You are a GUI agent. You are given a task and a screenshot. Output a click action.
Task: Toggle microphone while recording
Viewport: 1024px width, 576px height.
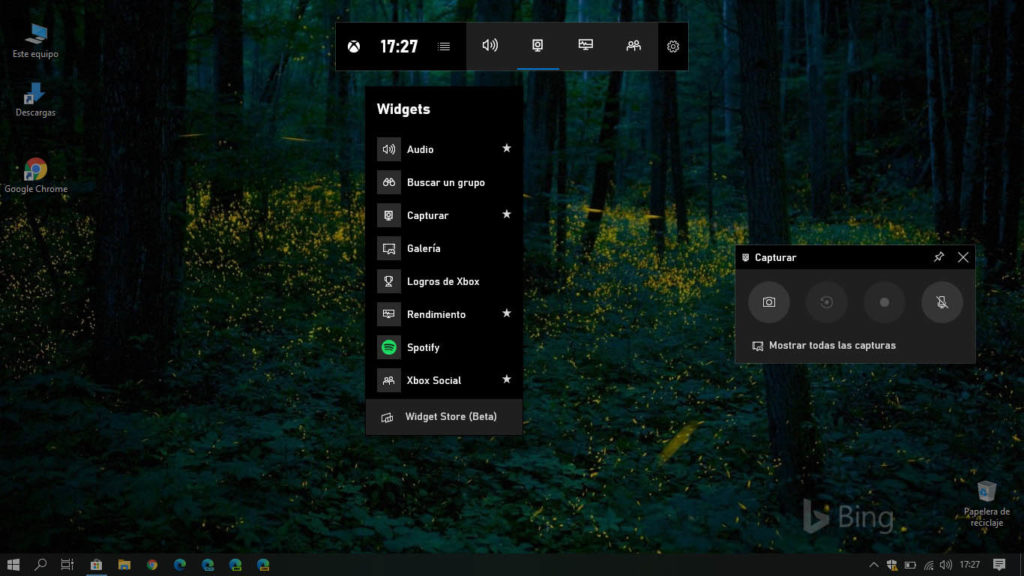click(x=942, y=302)
